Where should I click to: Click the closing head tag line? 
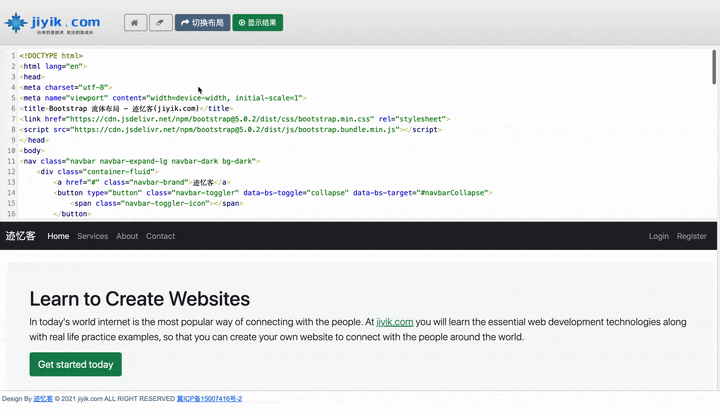[x=34, y=140]
